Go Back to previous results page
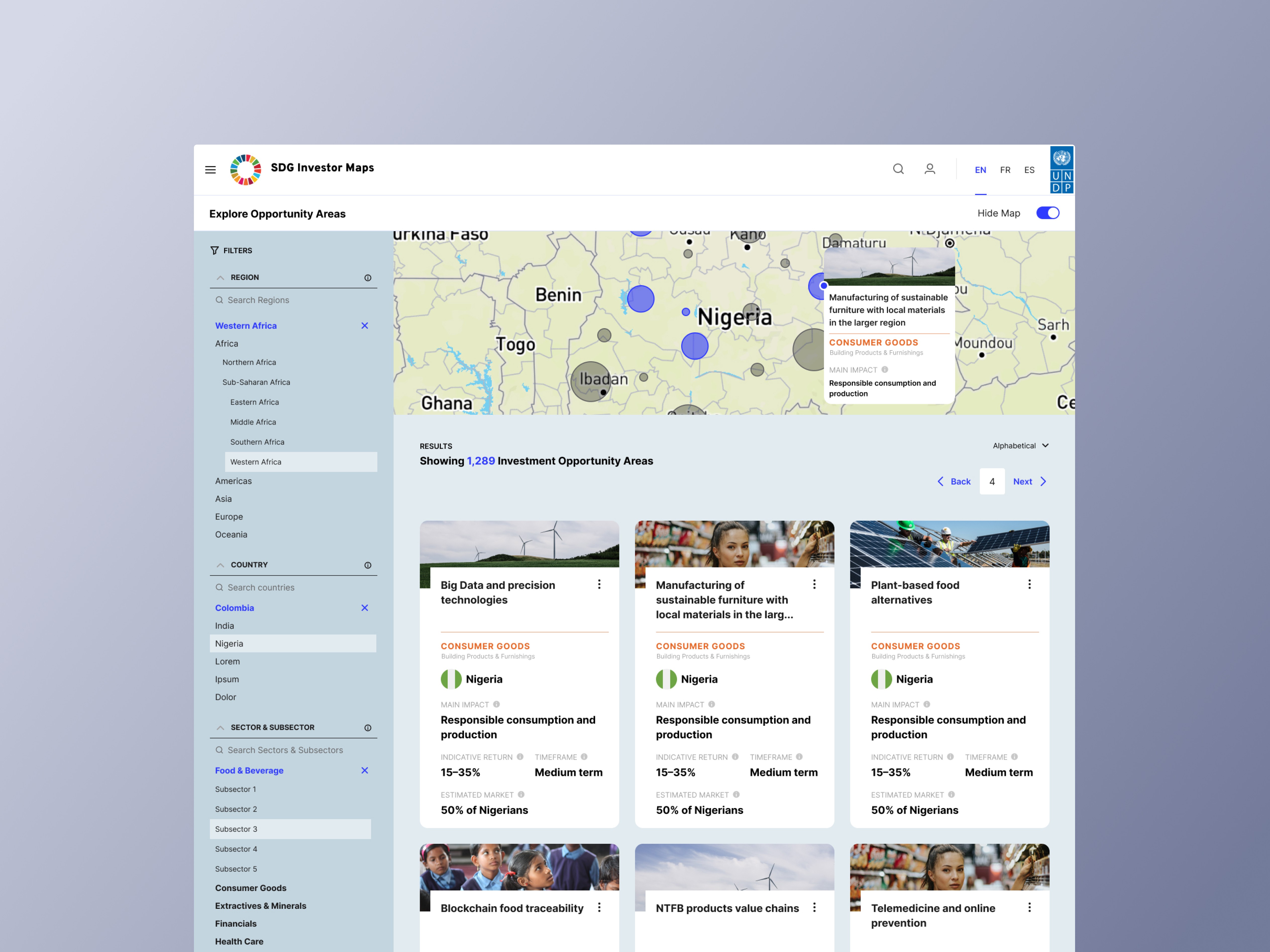1270x952 pixels. [954, 482]
